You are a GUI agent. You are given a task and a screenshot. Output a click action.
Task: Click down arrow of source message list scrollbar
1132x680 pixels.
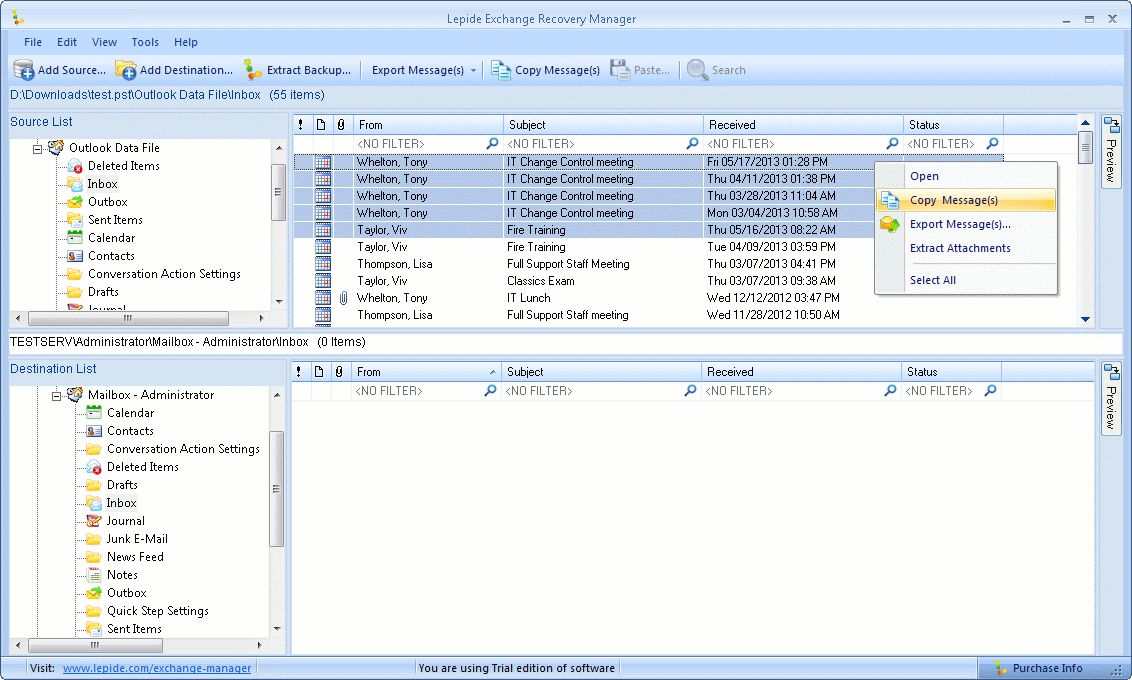1085,319
